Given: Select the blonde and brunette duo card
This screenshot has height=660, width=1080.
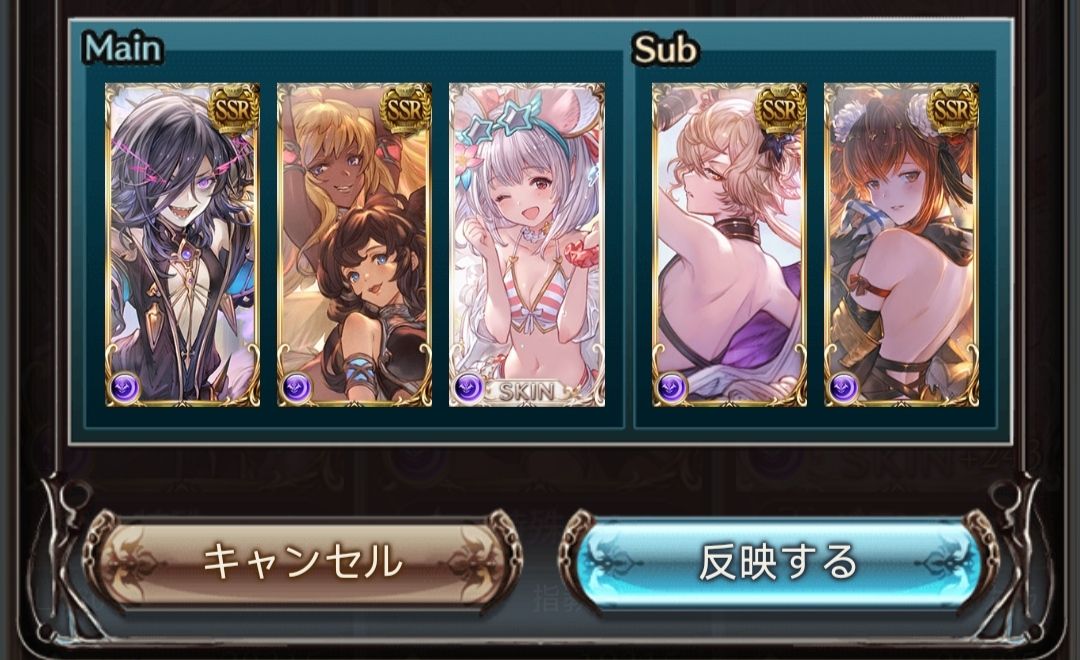Looking at the screenshot, I should click(x=355, y=245).
